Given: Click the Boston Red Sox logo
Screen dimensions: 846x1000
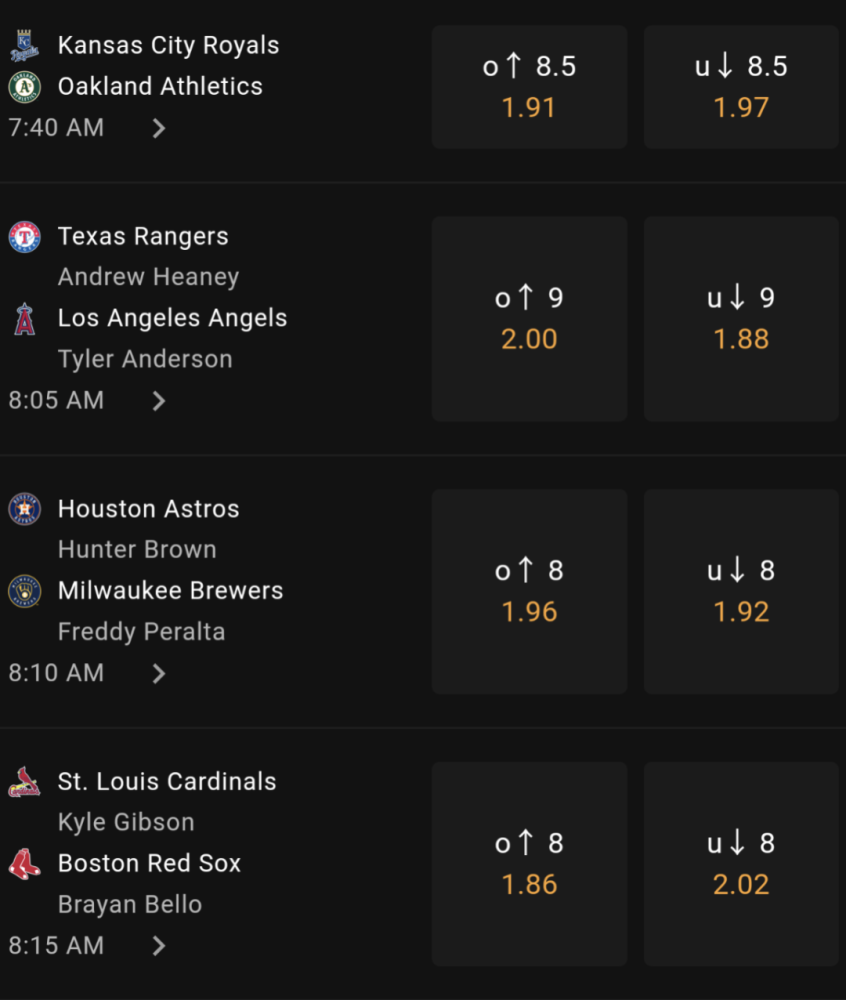Looking at the screenshot, I should tap(24, 864).
